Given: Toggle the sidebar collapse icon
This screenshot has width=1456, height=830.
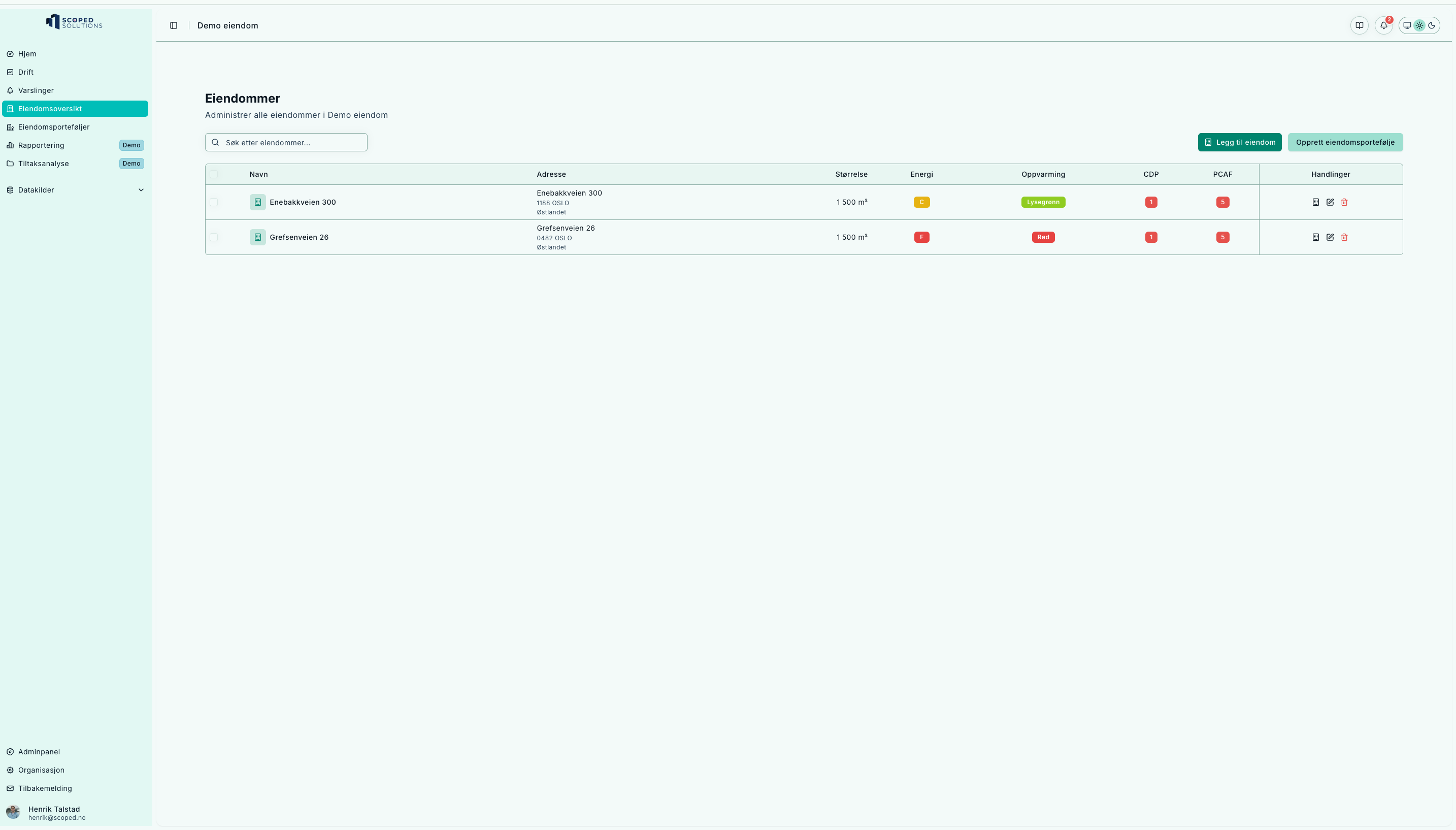Looking at the screenshot, I should click(174, 25).
